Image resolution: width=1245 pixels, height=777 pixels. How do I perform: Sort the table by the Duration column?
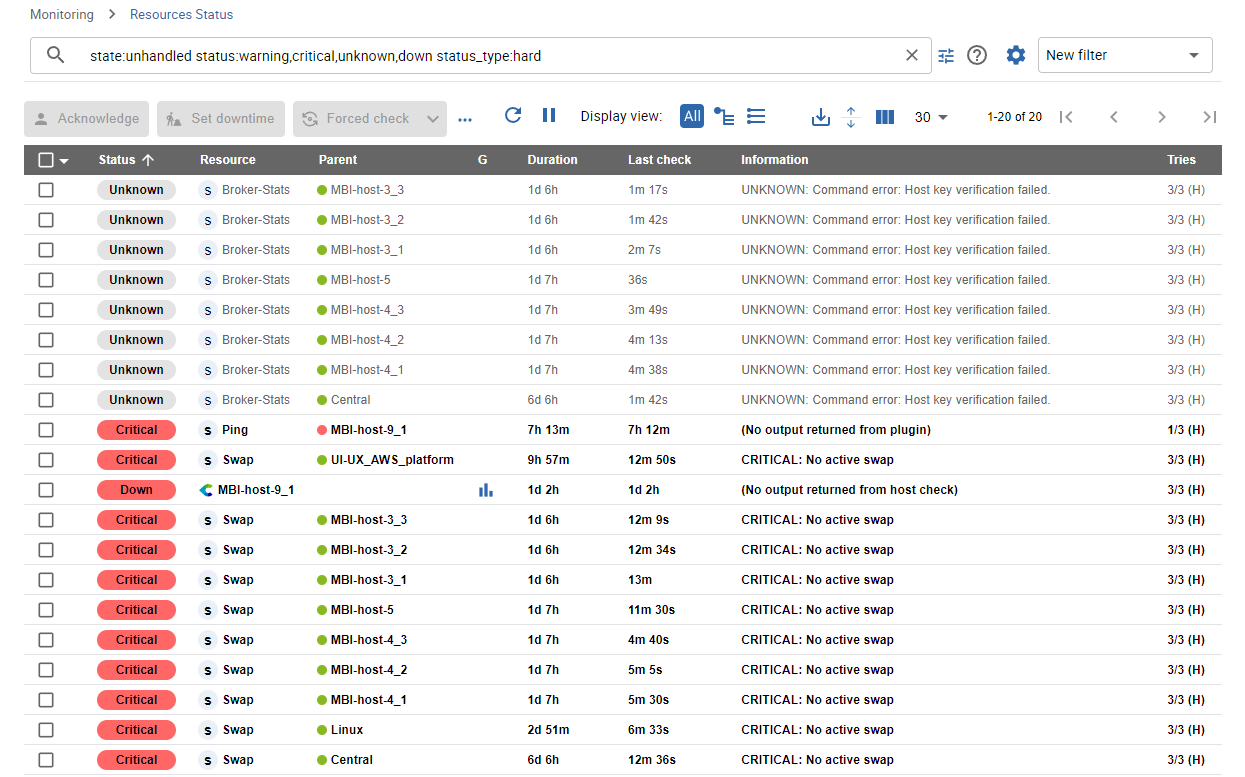click(552, 160)
